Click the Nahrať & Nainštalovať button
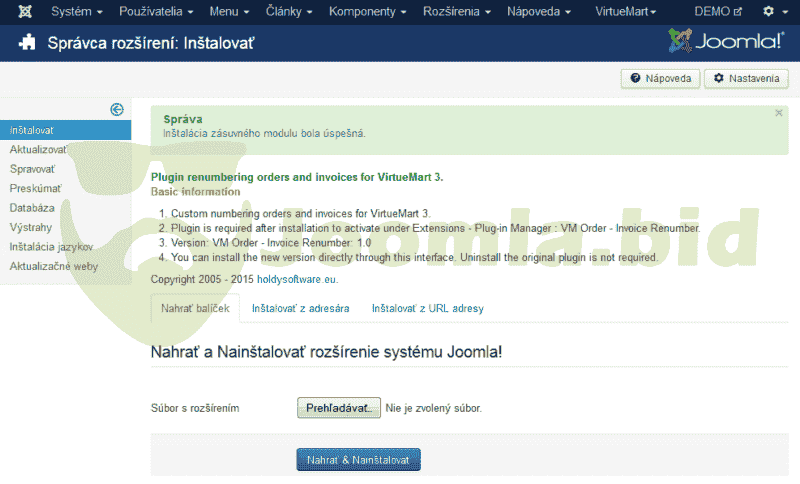 click(x=358, y=459)
